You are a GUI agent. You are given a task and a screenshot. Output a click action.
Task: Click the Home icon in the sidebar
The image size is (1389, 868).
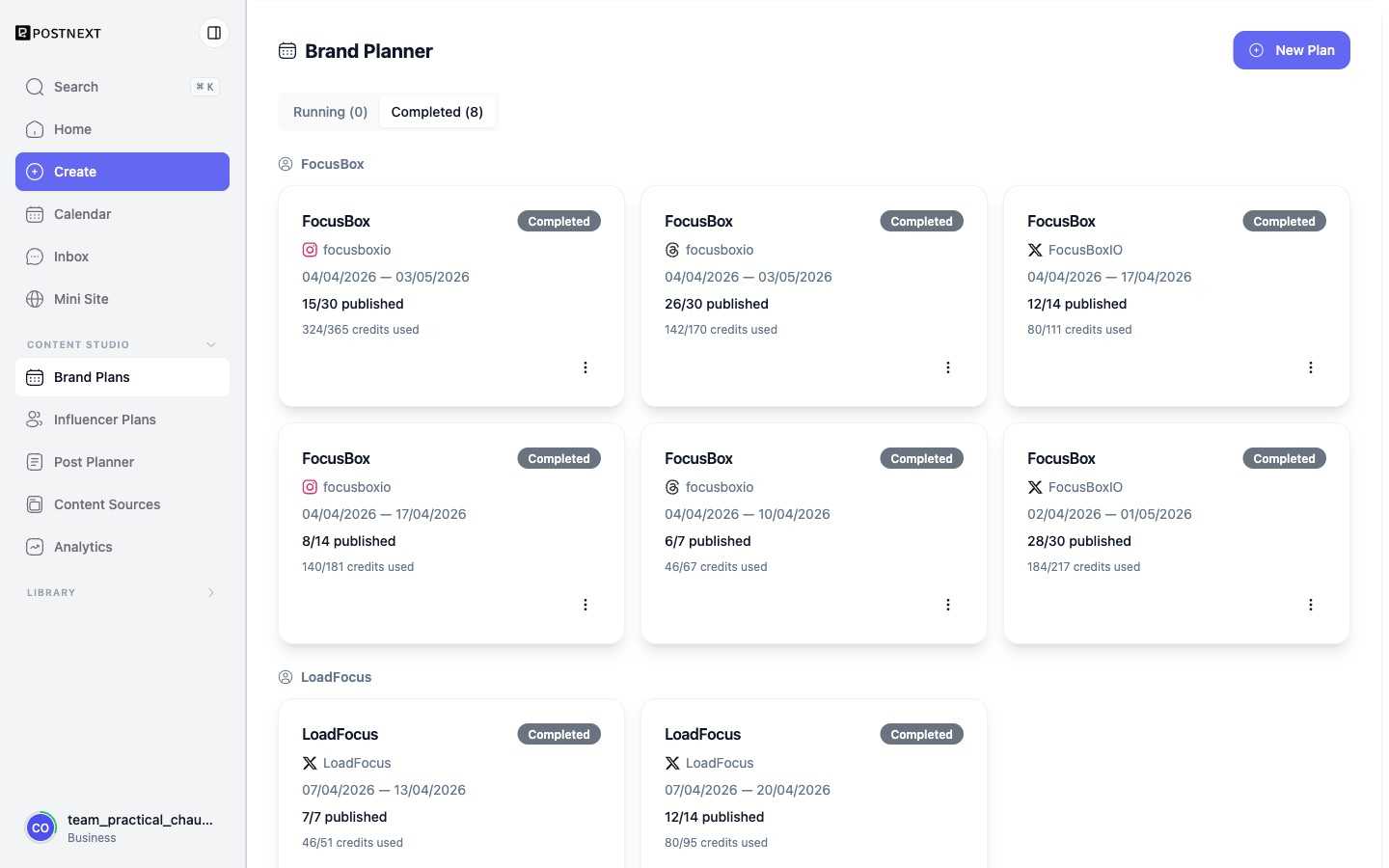click(35, 129)
